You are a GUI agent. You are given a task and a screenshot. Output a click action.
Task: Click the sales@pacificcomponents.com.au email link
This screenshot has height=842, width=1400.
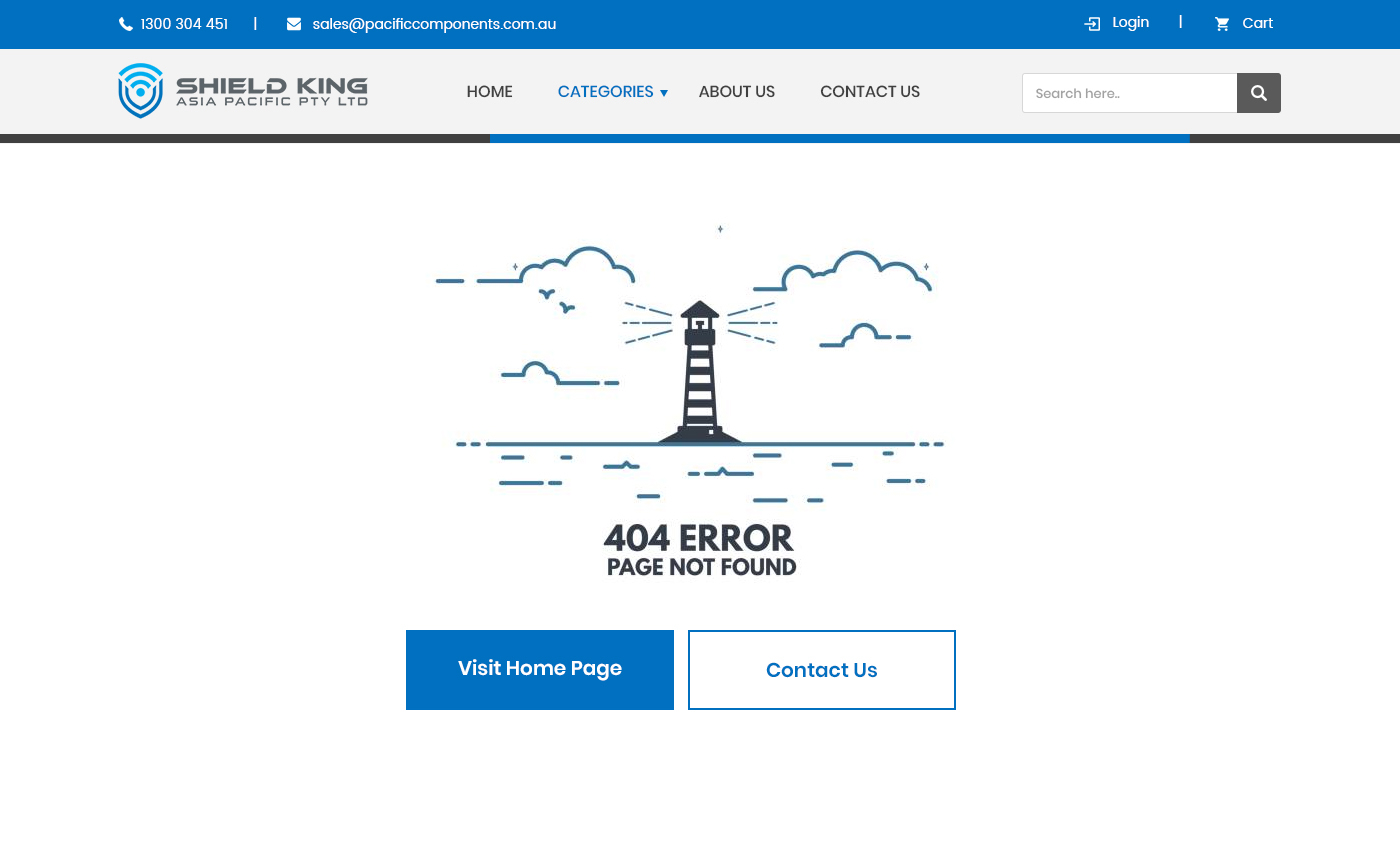coord(434,24)
